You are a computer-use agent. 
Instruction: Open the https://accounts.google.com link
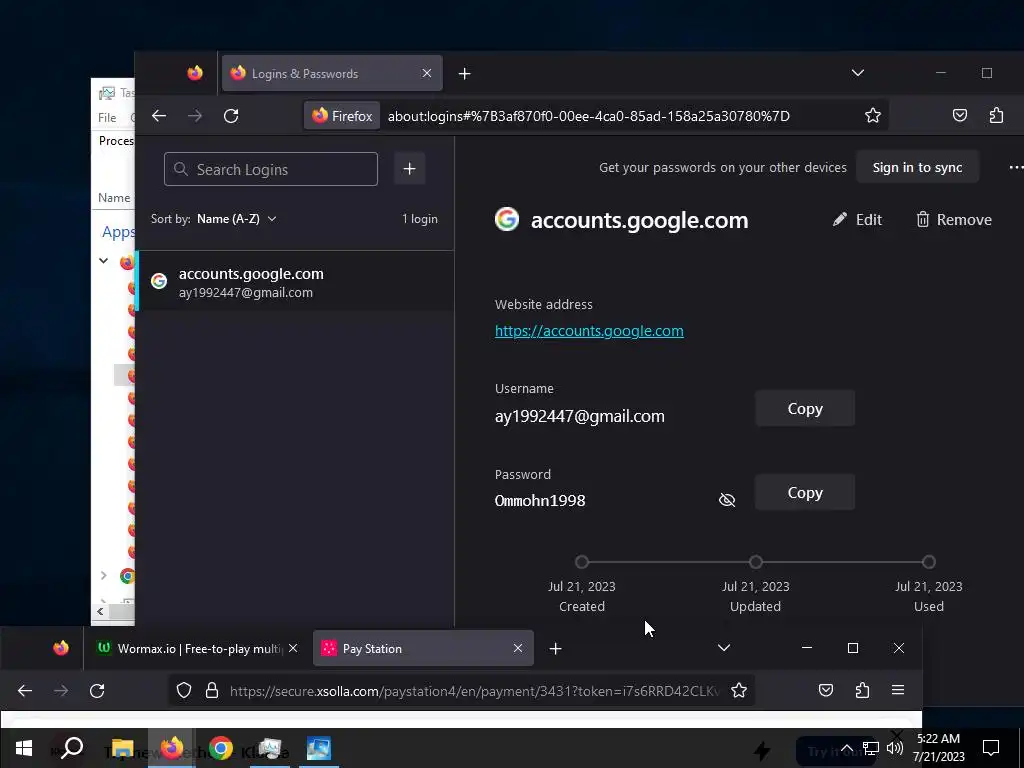tap(589, 331)
